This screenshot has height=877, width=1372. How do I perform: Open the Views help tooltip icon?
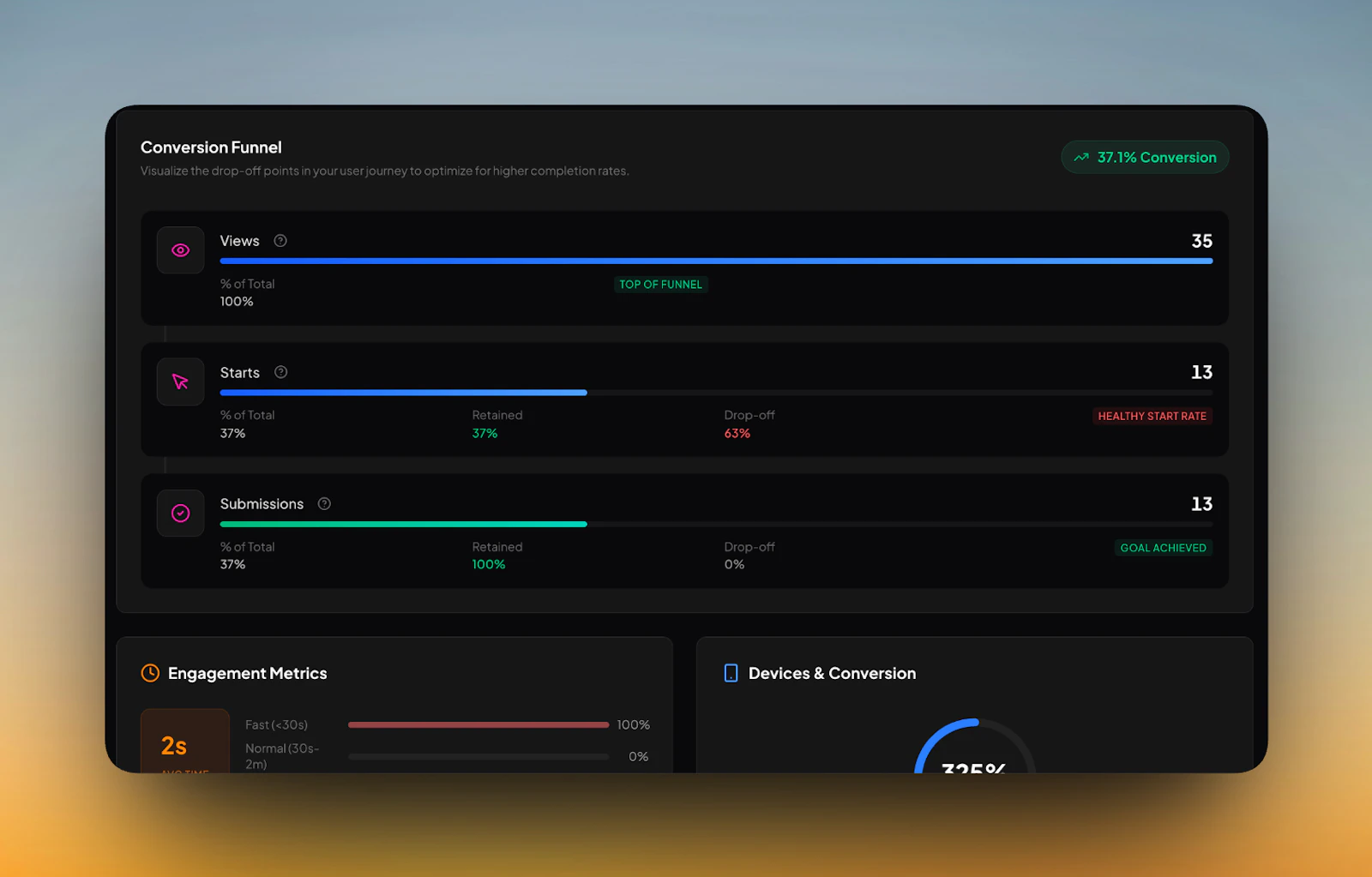coord(280,241)
